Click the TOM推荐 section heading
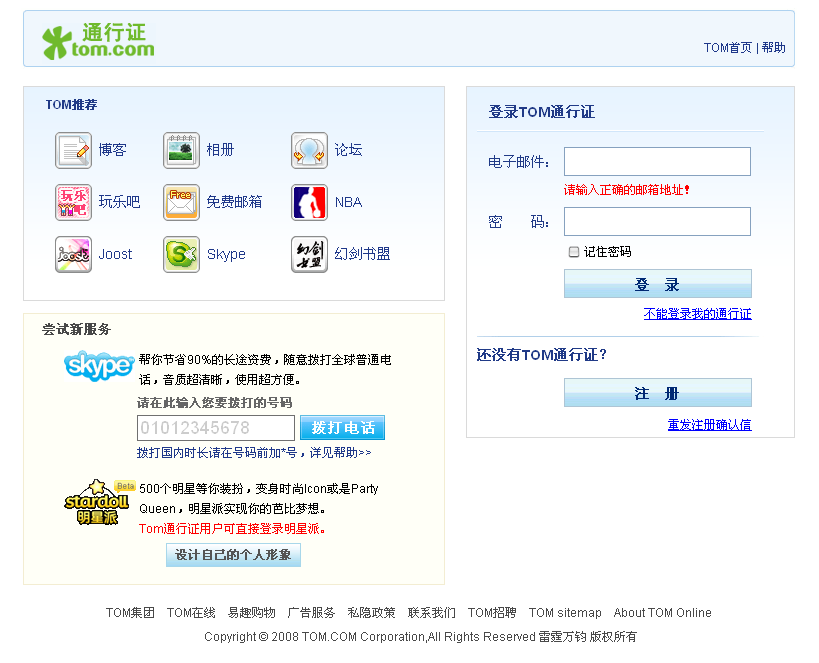The width and height of the screenshot is (819, 663). click(71, 104)
